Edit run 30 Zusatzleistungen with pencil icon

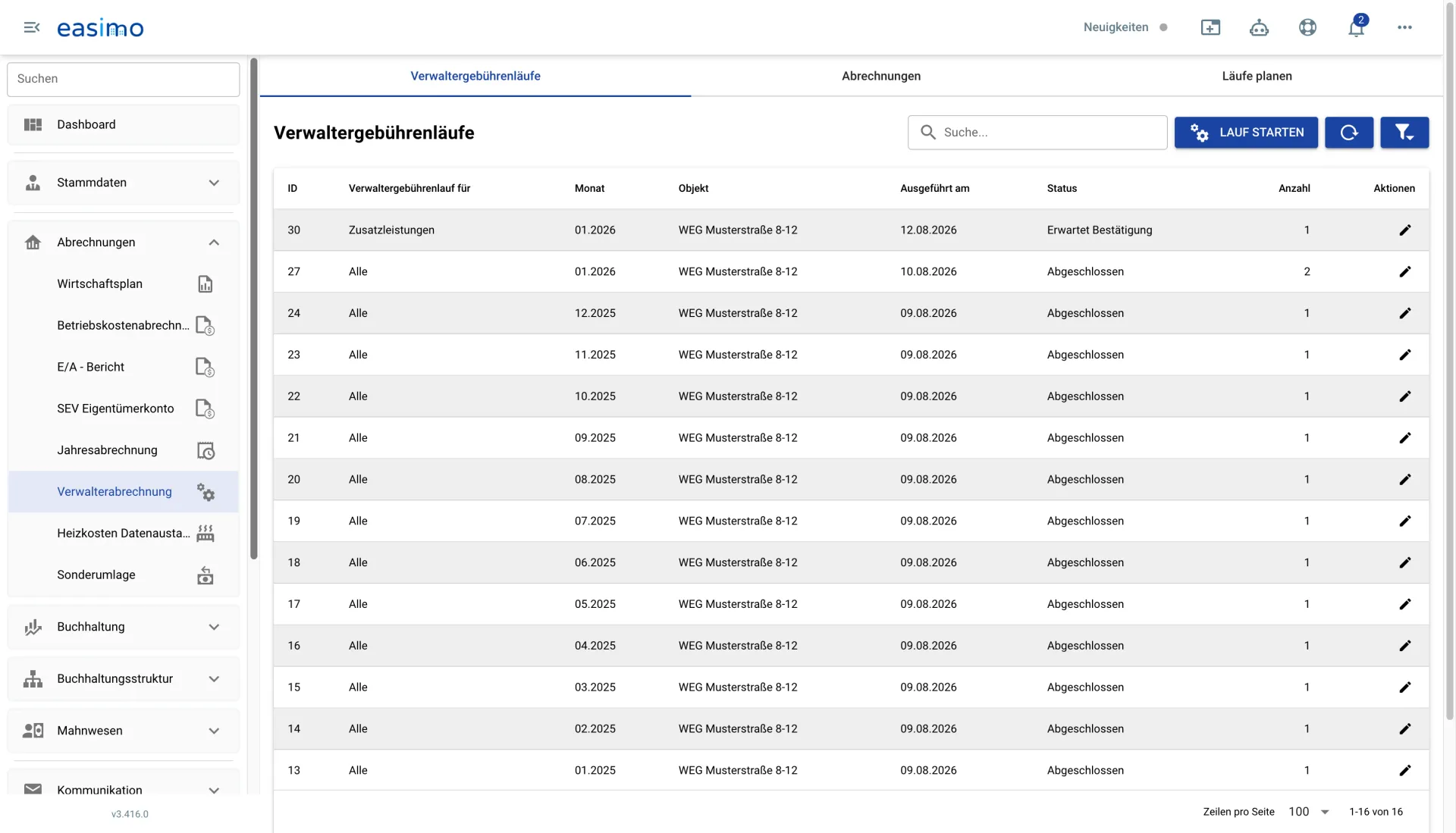1405,230
